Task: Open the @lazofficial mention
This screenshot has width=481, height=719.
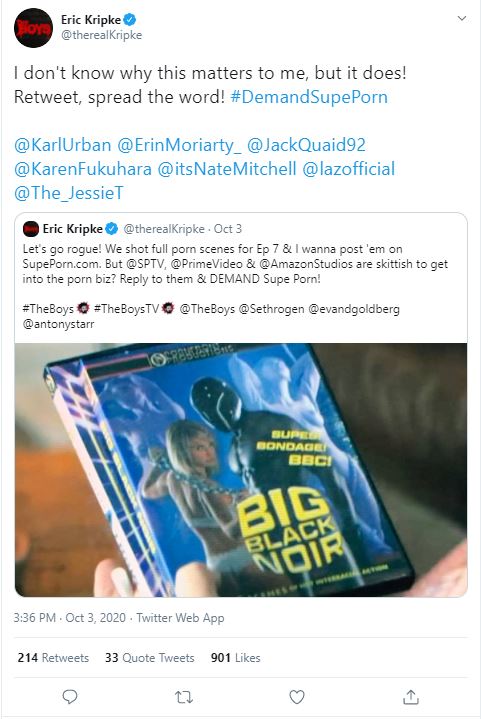Action: pos(348,169)
